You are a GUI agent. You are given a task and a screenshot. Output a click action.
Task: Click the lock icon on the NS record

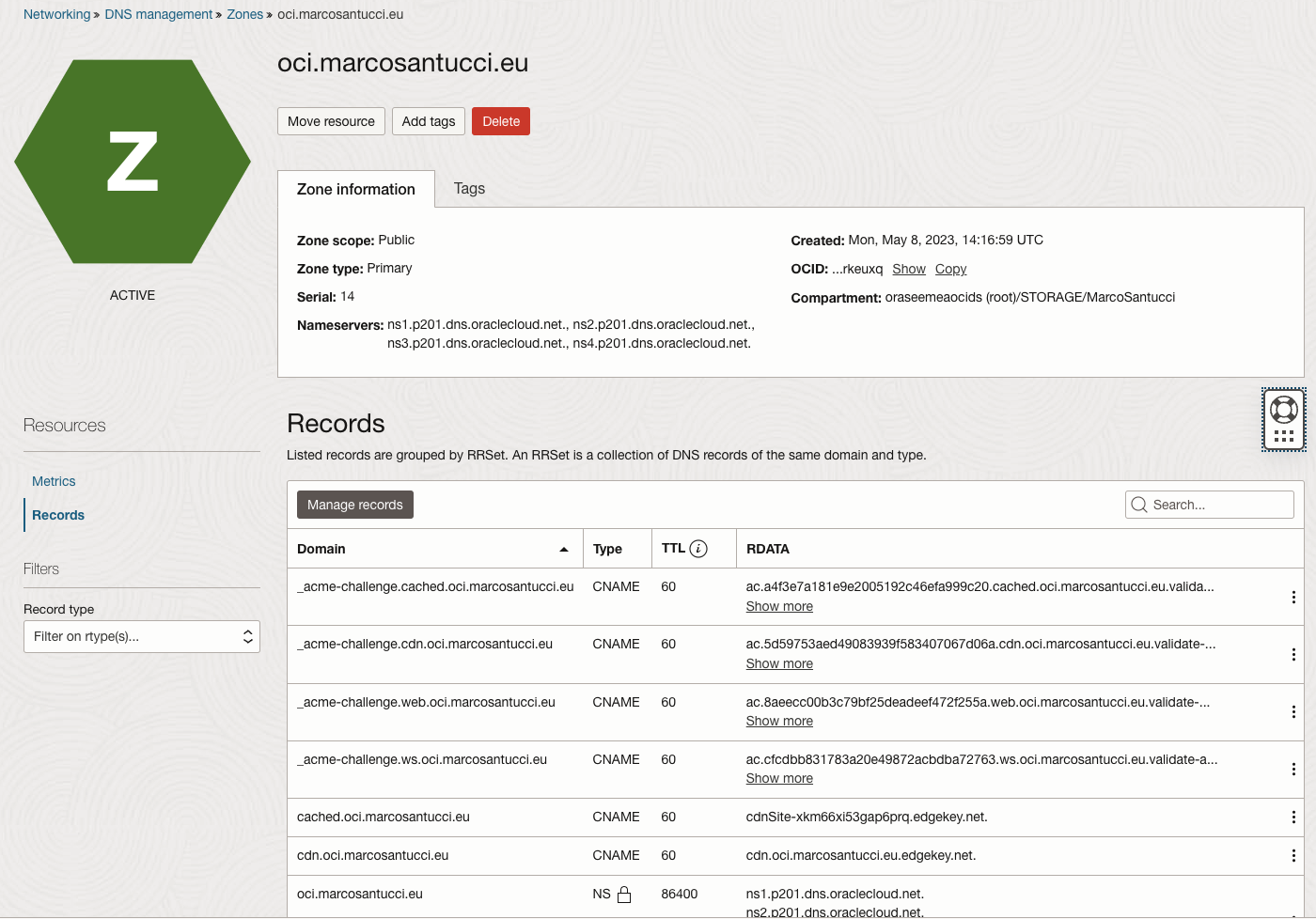623,894
